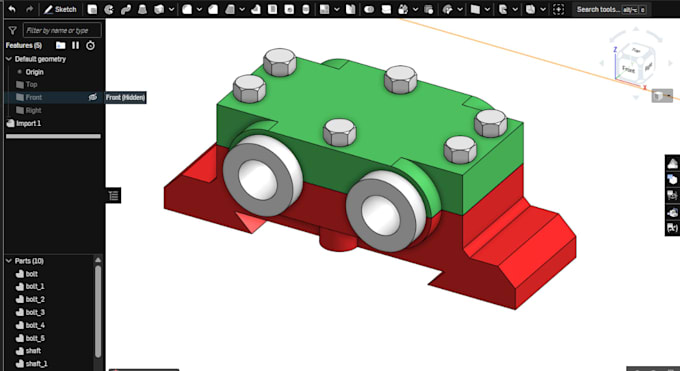Click the rollback bar below Import 1
The image size is (680, 371).
coord(53,136)
